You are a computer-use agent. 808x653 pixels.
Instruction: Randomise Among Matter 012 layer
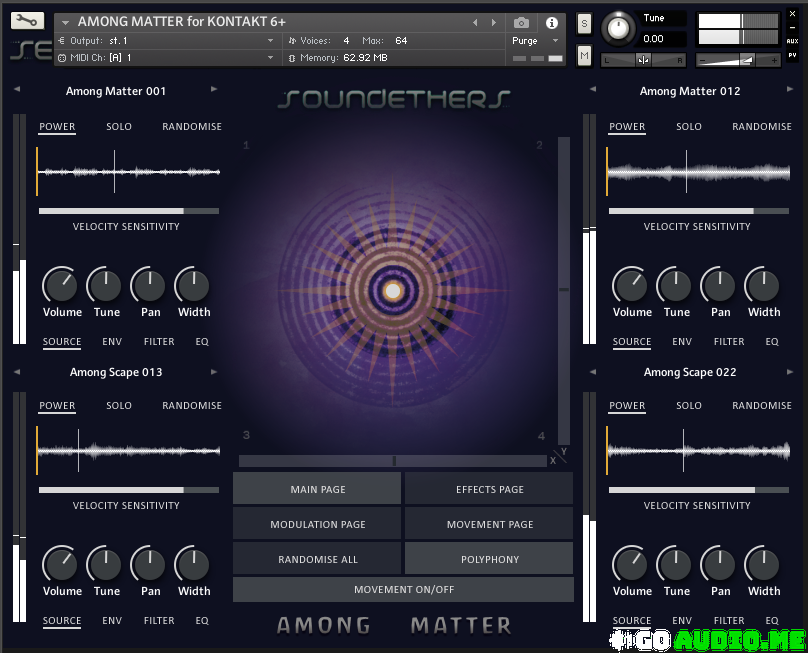point(762,127)
